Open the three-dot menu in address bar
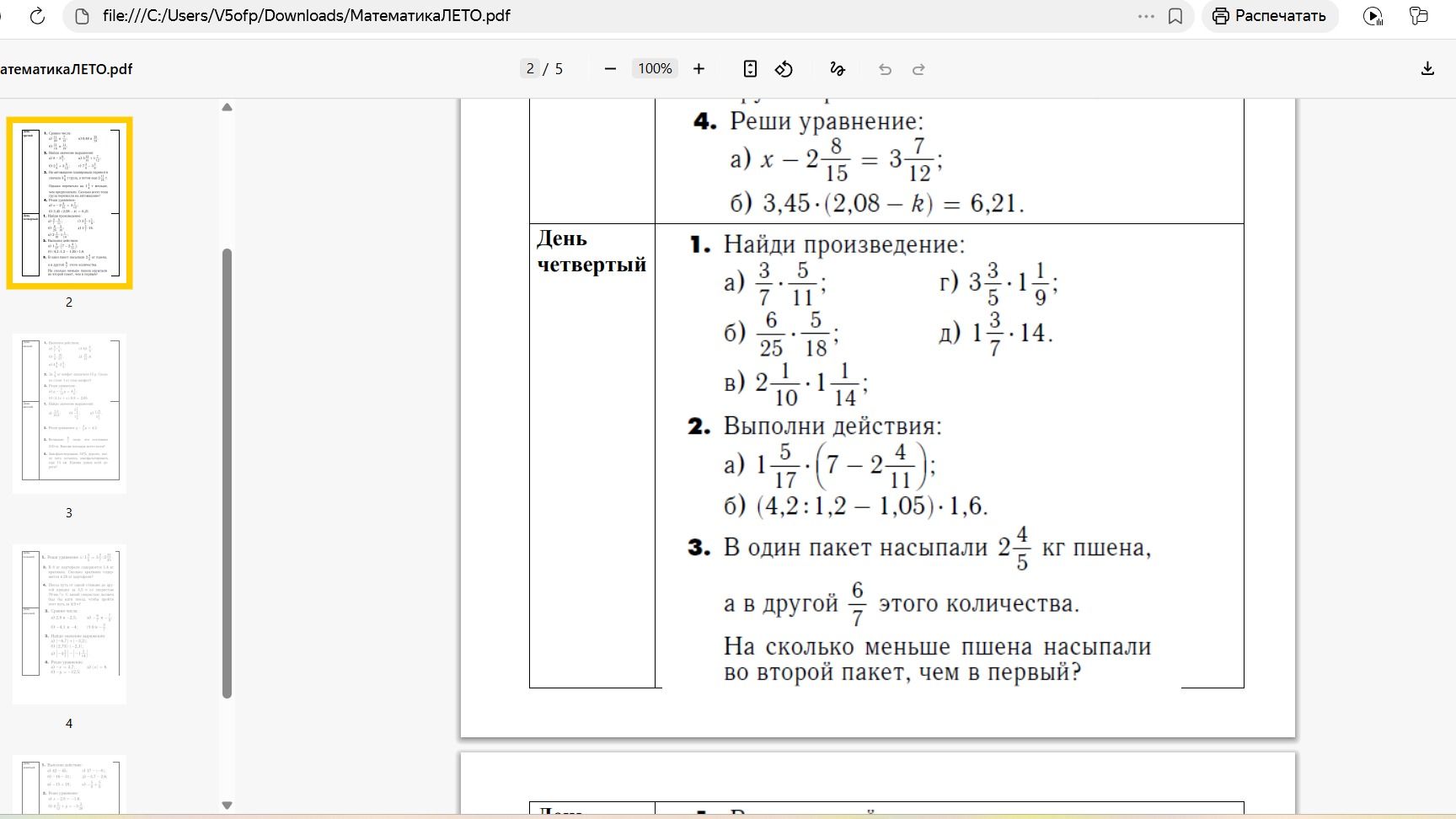This screenshot has width=1456, height=819. (1146, 16)
